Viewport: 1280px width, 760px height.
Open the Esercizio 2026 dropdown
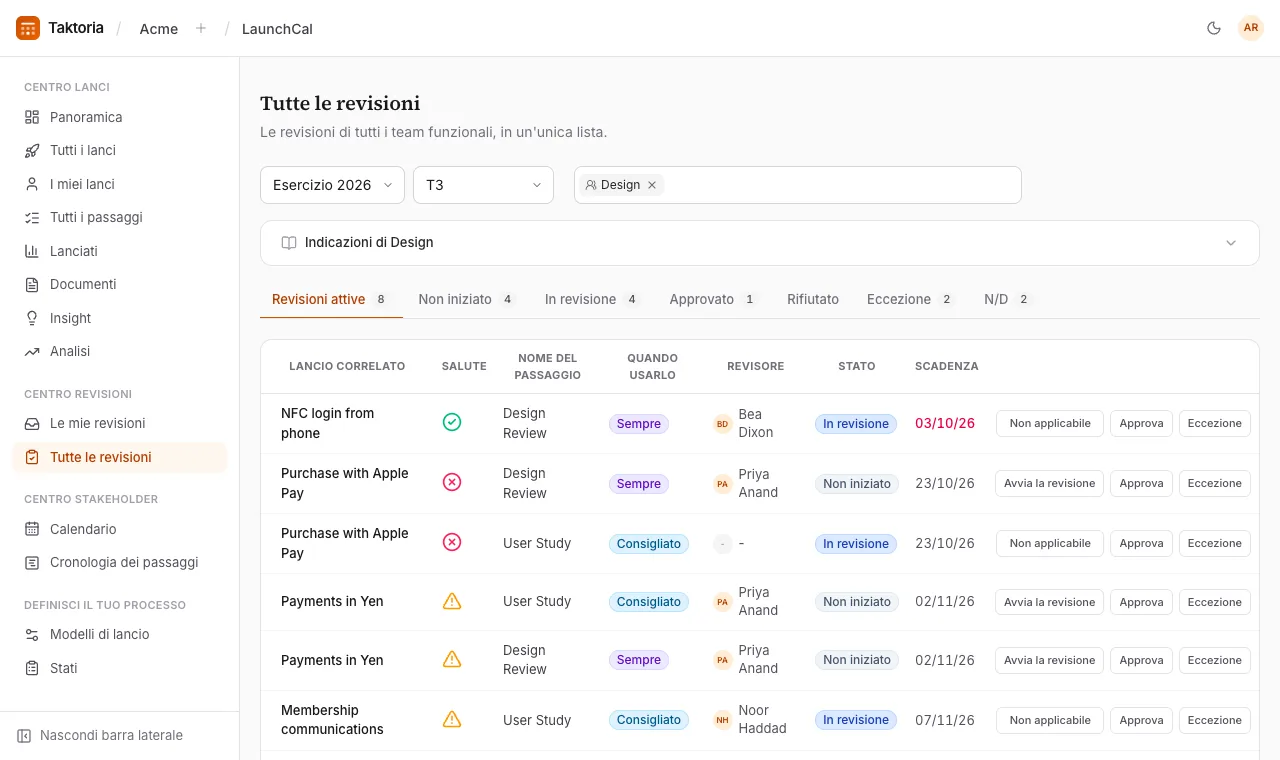tap(332, 185)
